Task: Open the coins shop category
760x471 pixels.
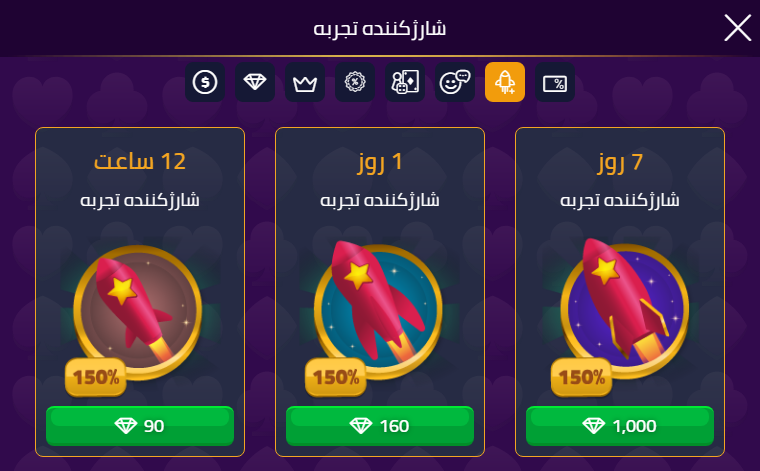Action: 205,82
